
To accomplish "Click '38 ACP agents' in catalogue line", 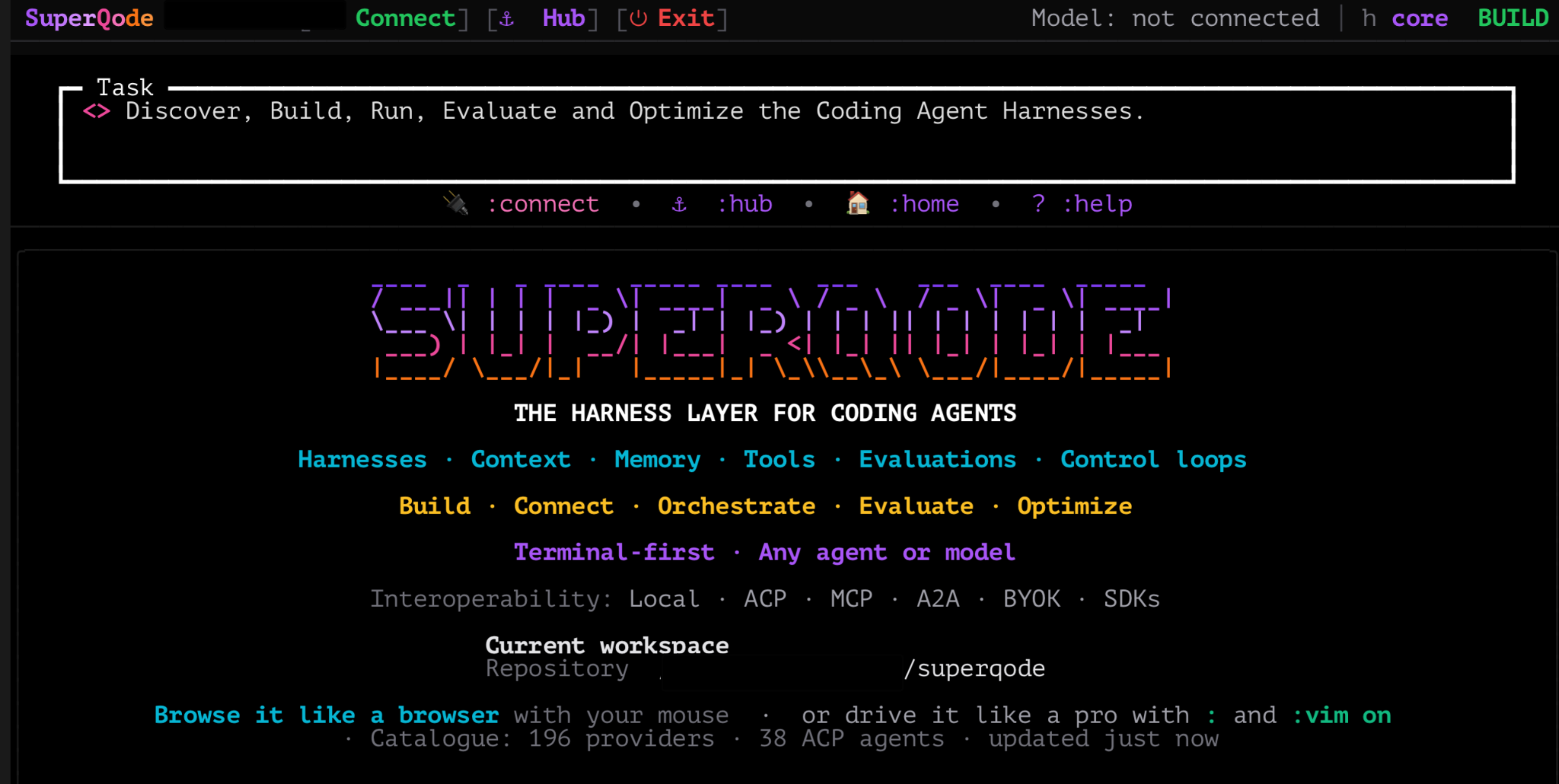I will (851, 738).
